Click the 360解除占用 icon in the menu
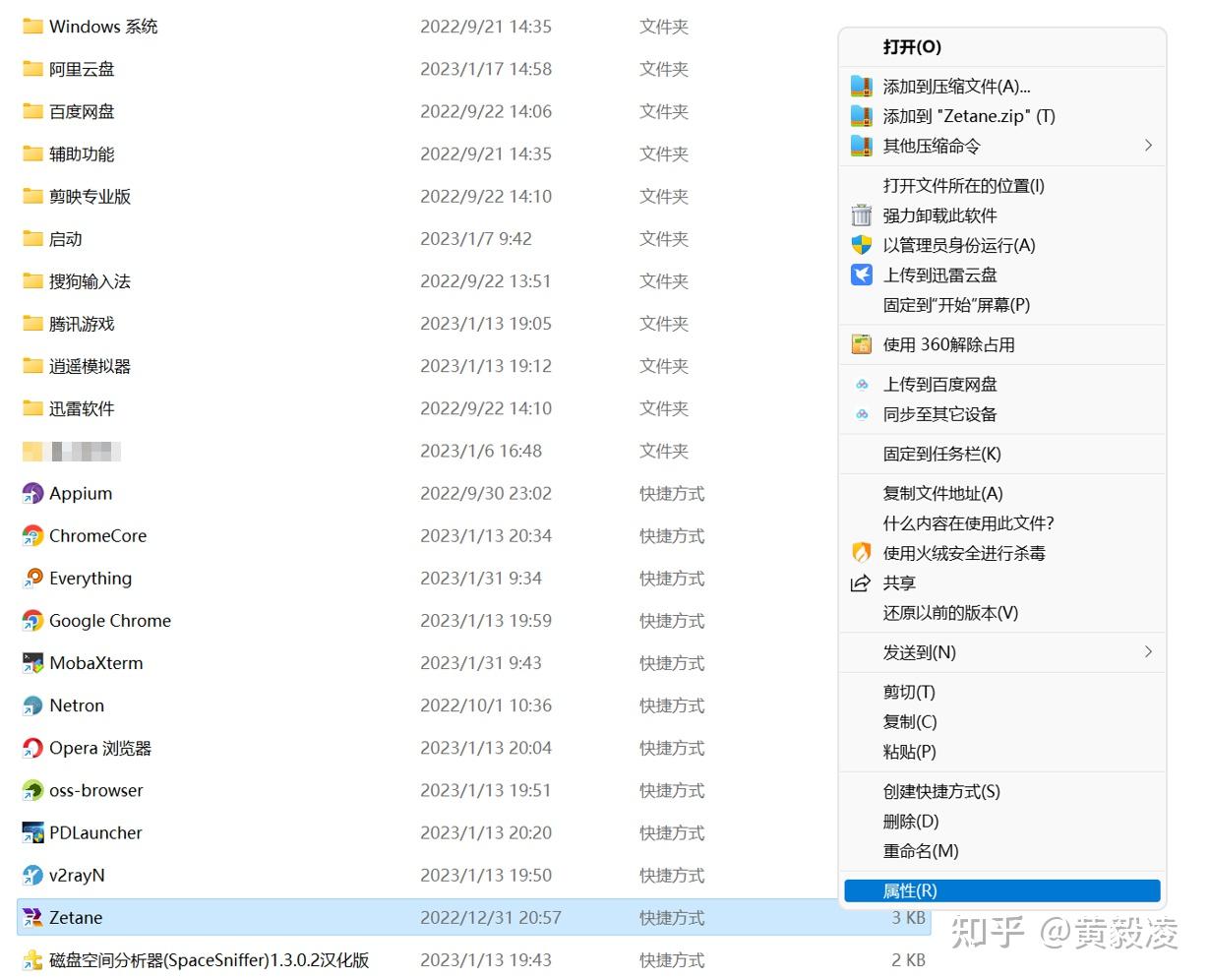 click(861, 344)
